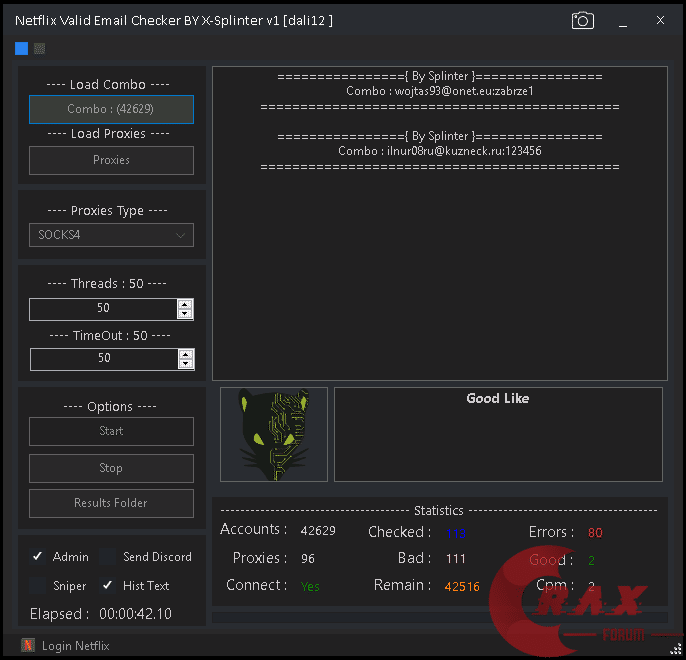Click the Bad count 111
Image resolution: width=686 pixels, height=660 pixels.
click(x=456, y=559)
